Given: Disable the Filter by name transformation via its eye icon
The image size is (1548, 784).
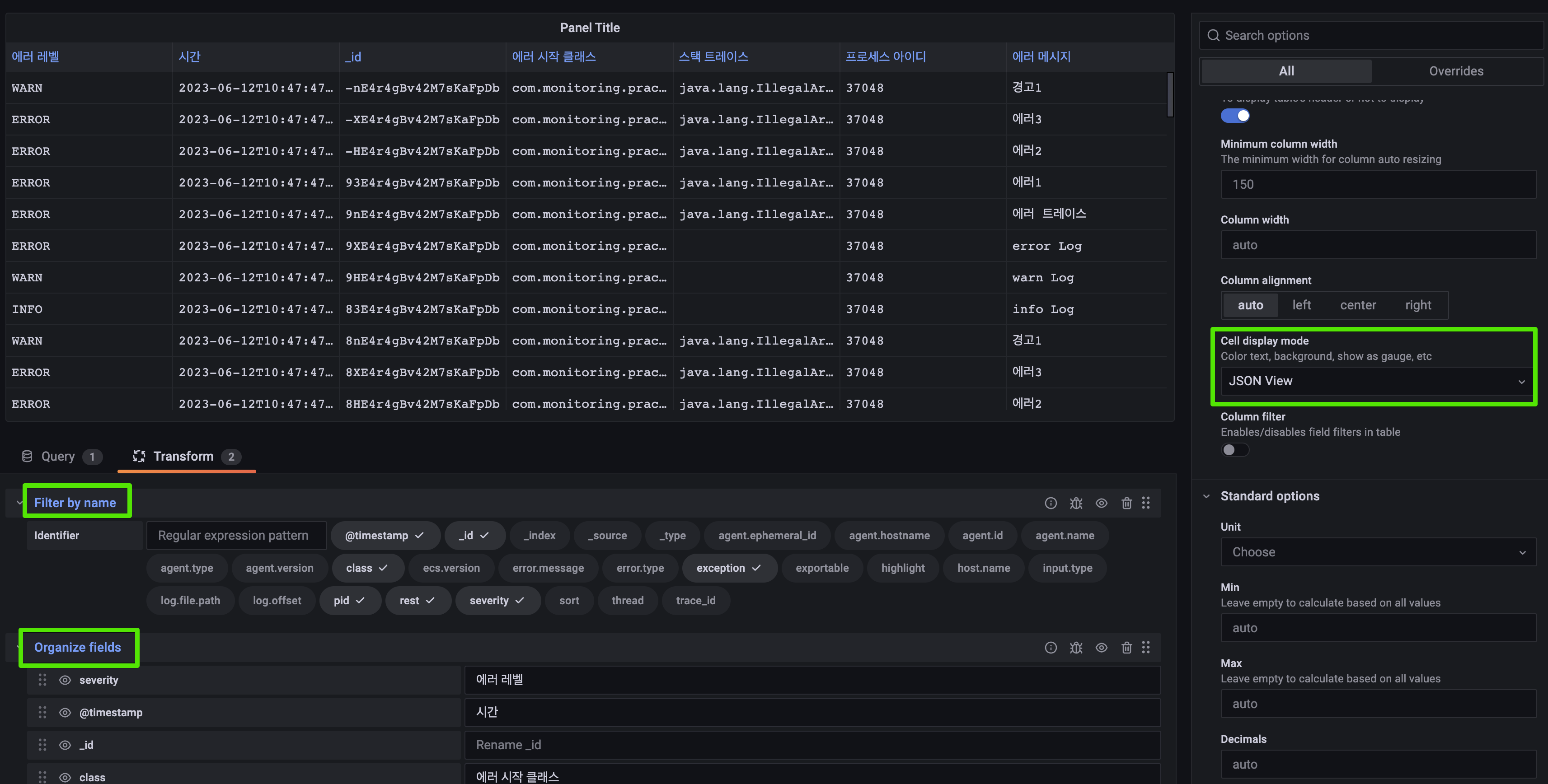Looking at the screenshot, I should (1101, 503).
